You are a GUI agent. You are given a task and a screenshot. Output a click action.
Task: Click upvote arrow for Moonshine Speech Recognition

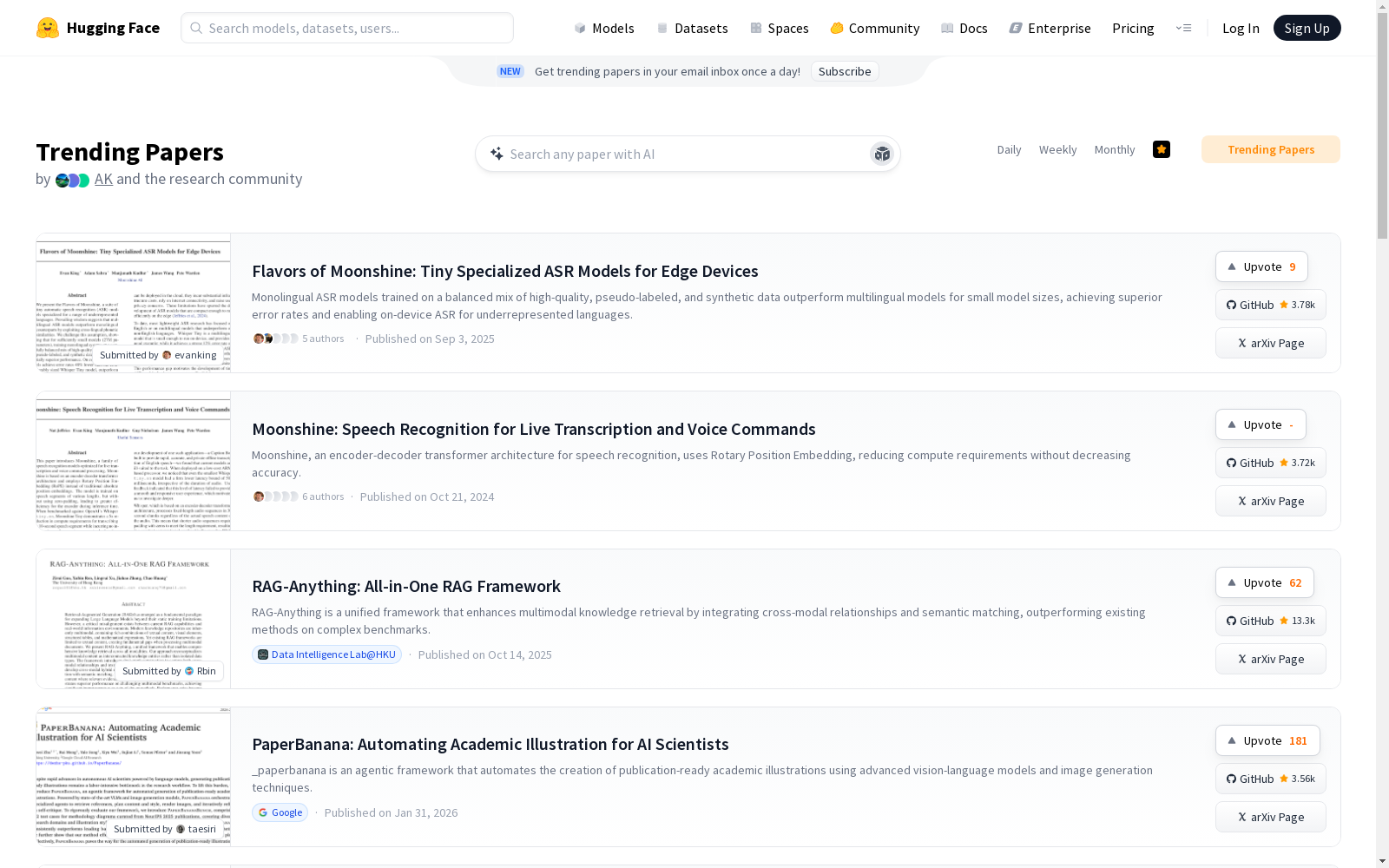pos(1232,424)
